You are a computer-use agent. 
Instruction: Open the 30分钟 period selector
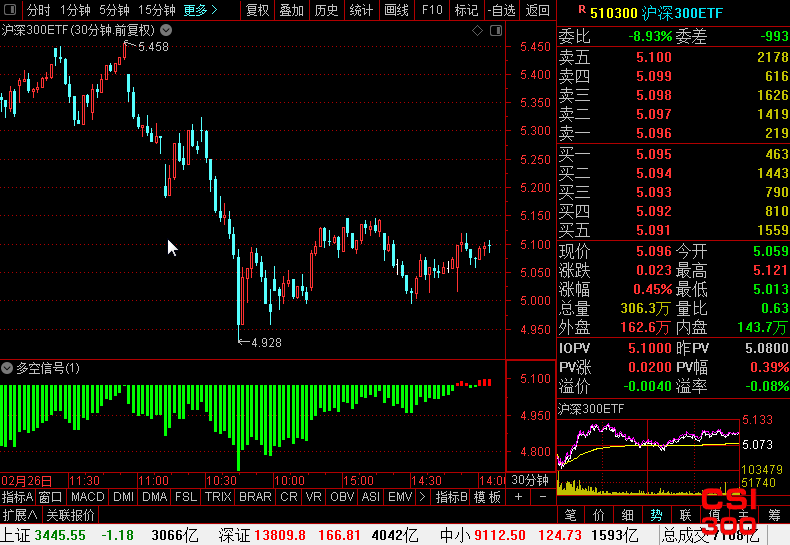(530, 480)
